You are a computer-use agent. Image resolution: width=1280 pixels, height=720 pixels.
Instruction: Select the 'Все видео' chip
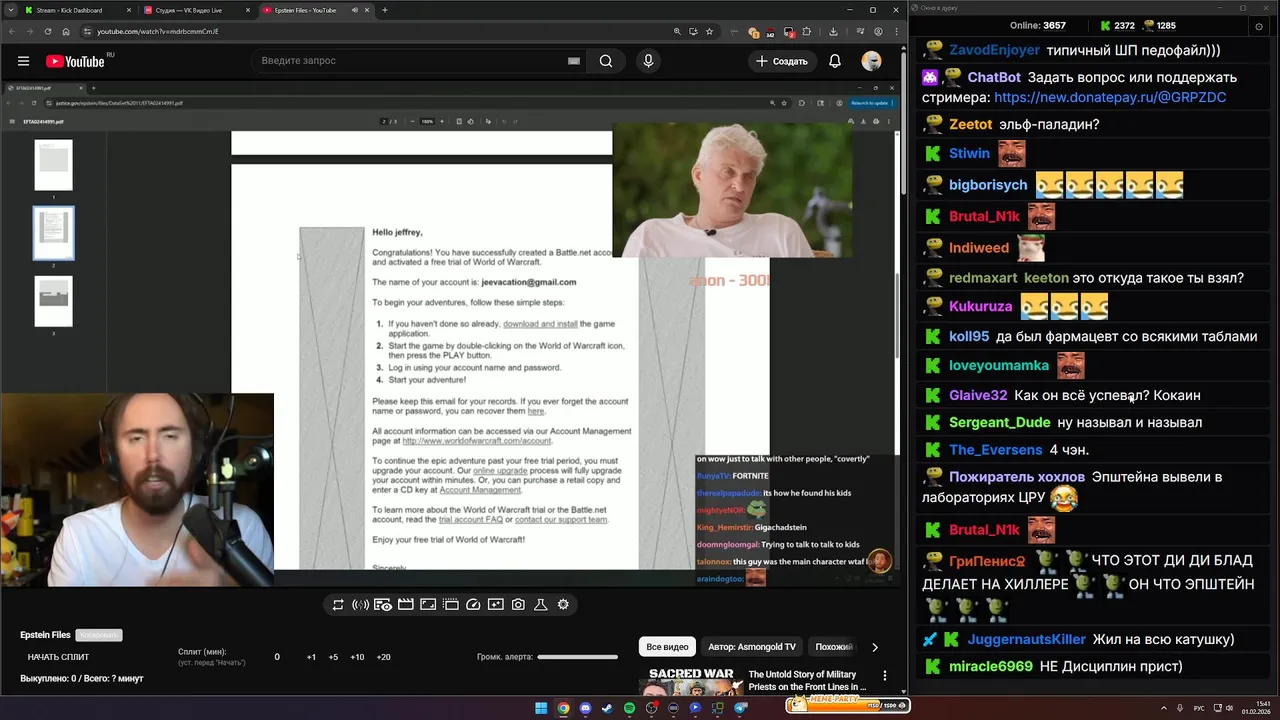click(x=667, y=647)
